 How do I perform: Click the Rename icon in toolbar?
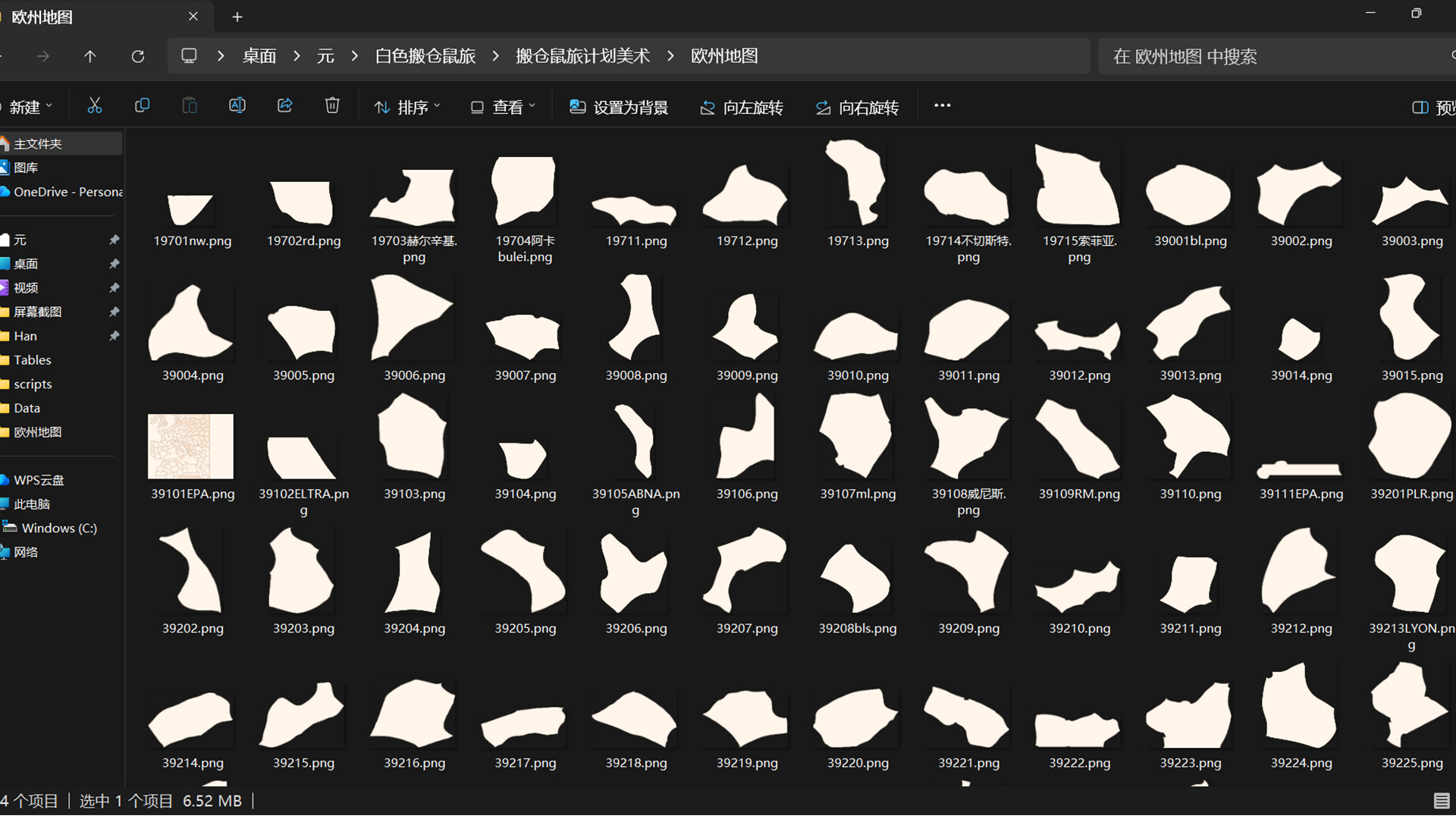tap(237, 106)
